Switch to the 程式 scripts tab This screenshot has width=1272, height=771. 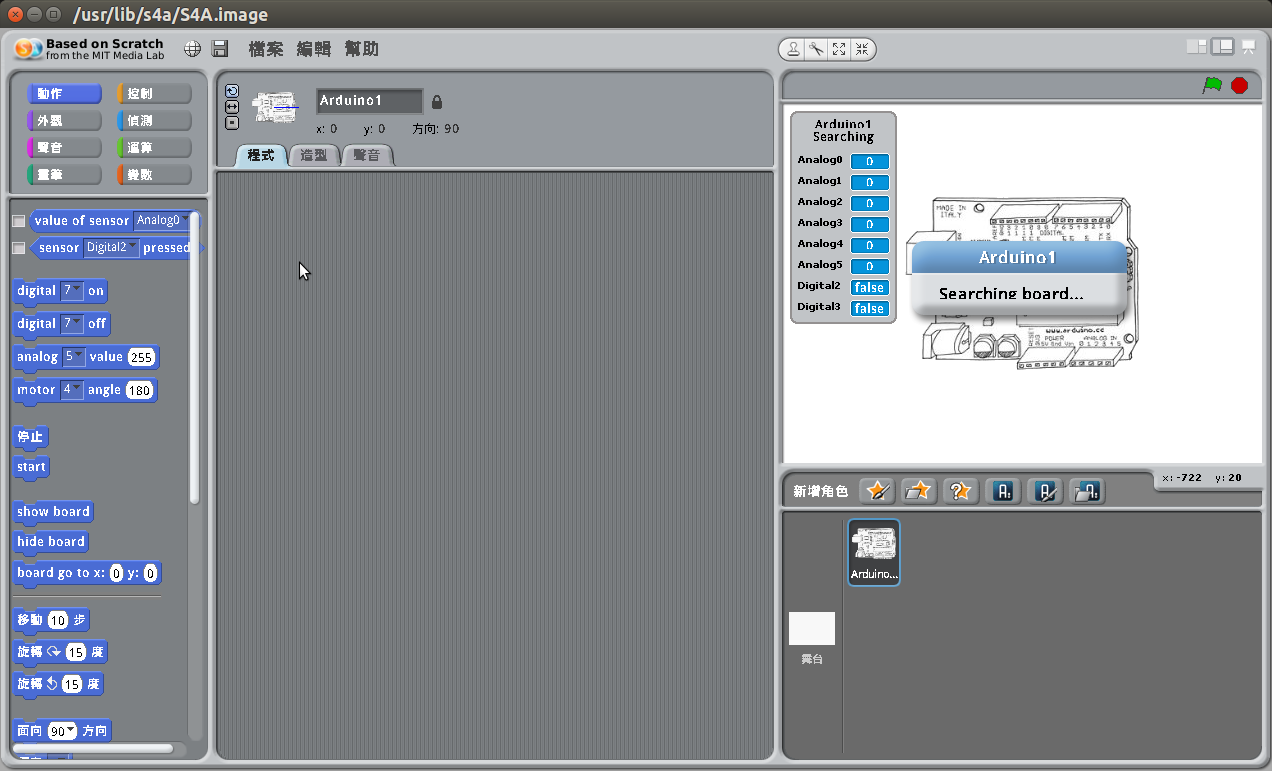point(261,155)
